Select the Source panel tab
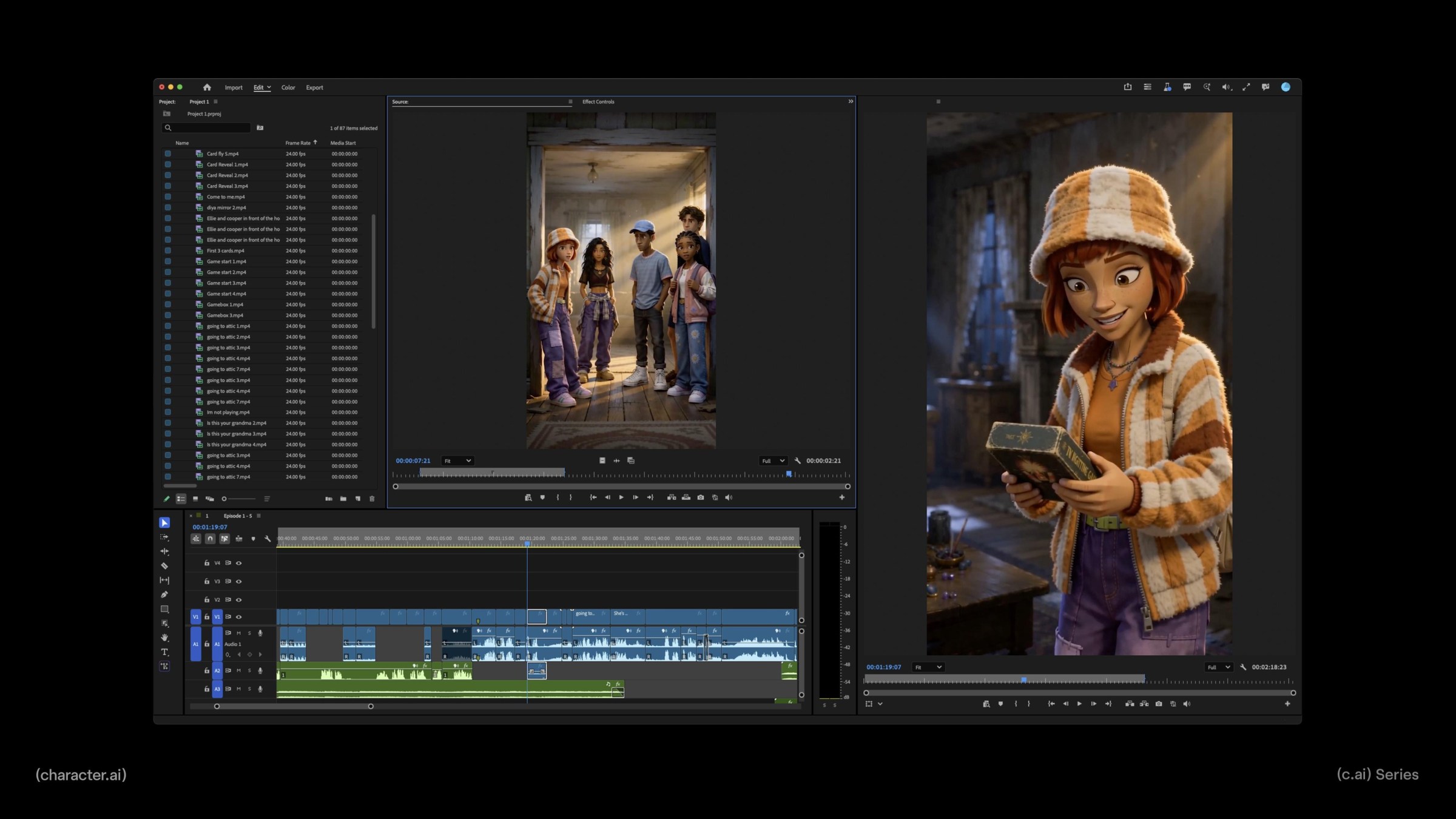This screenshot has height=819, width=1456. [x=400, y=102]
